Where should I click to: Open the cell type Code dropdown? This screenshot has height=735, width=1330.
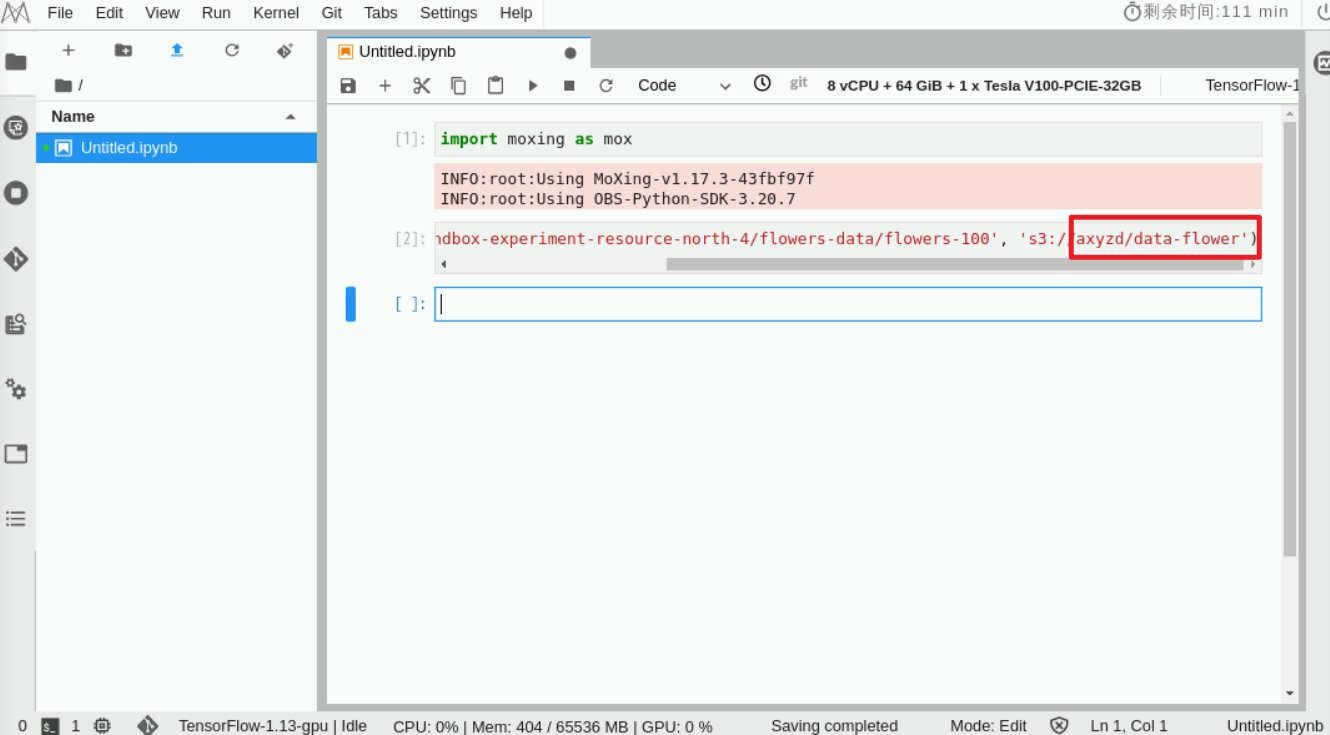(x=685, y=86)
